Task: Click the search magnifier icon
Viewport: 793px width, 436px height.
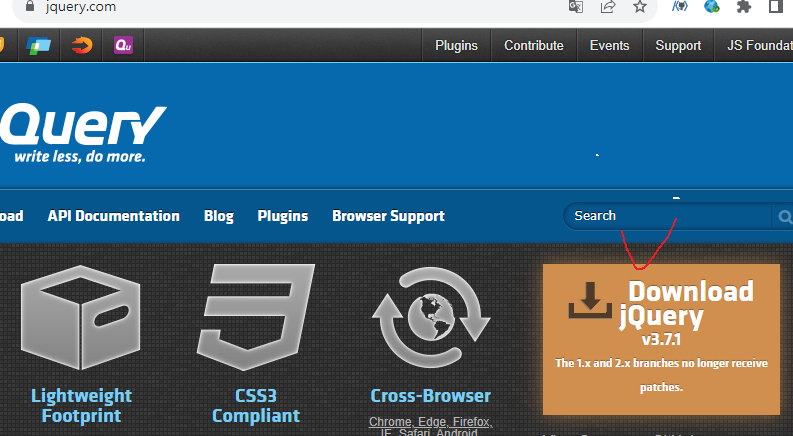Action: point(784,217)
